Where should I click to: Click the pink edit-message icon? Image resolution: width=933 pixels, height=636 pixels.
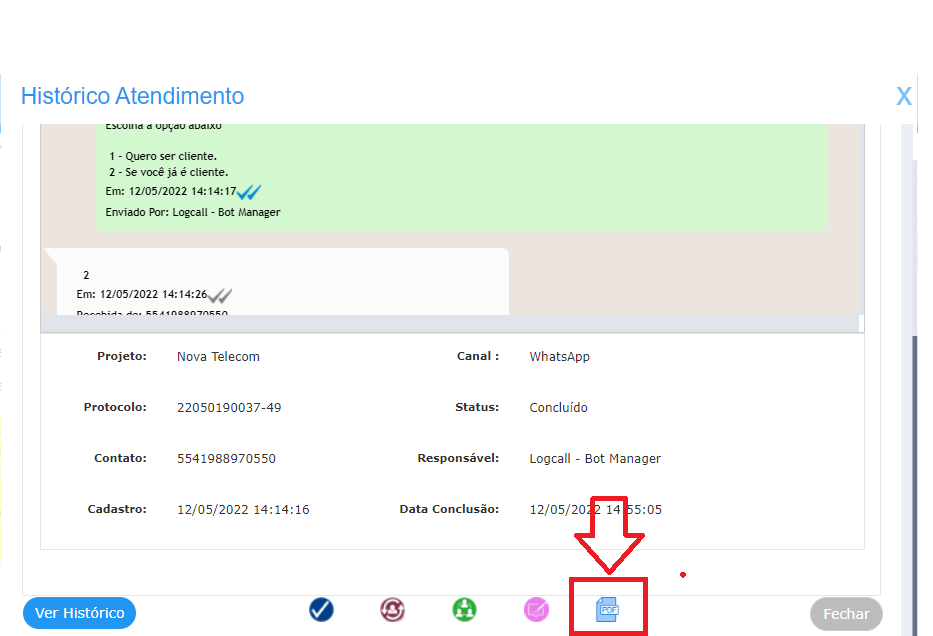point(536,610)
